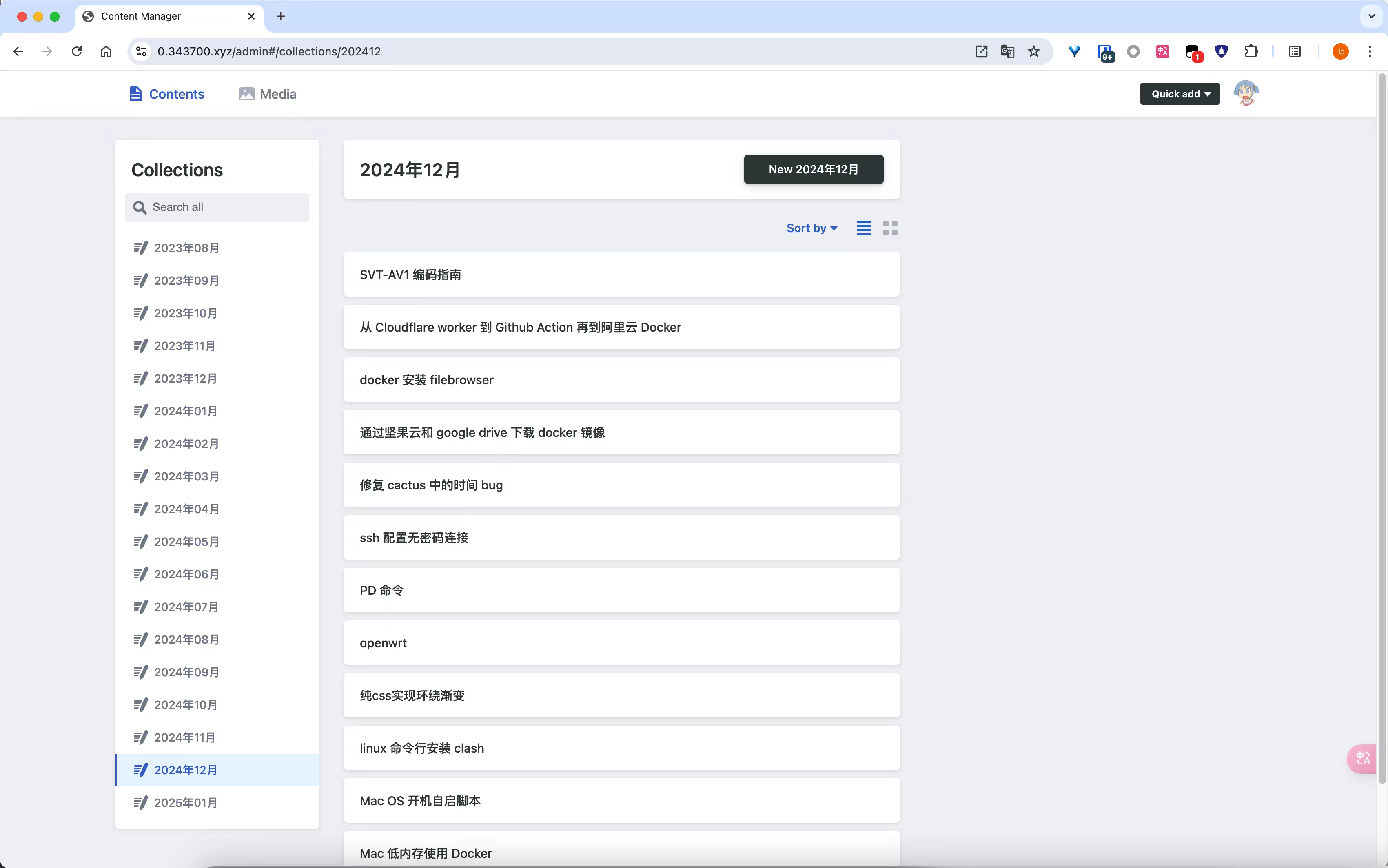The image size is (1388, 868).
Task: Open the 2024年07月 collection
Action: [x=217, y=607]
